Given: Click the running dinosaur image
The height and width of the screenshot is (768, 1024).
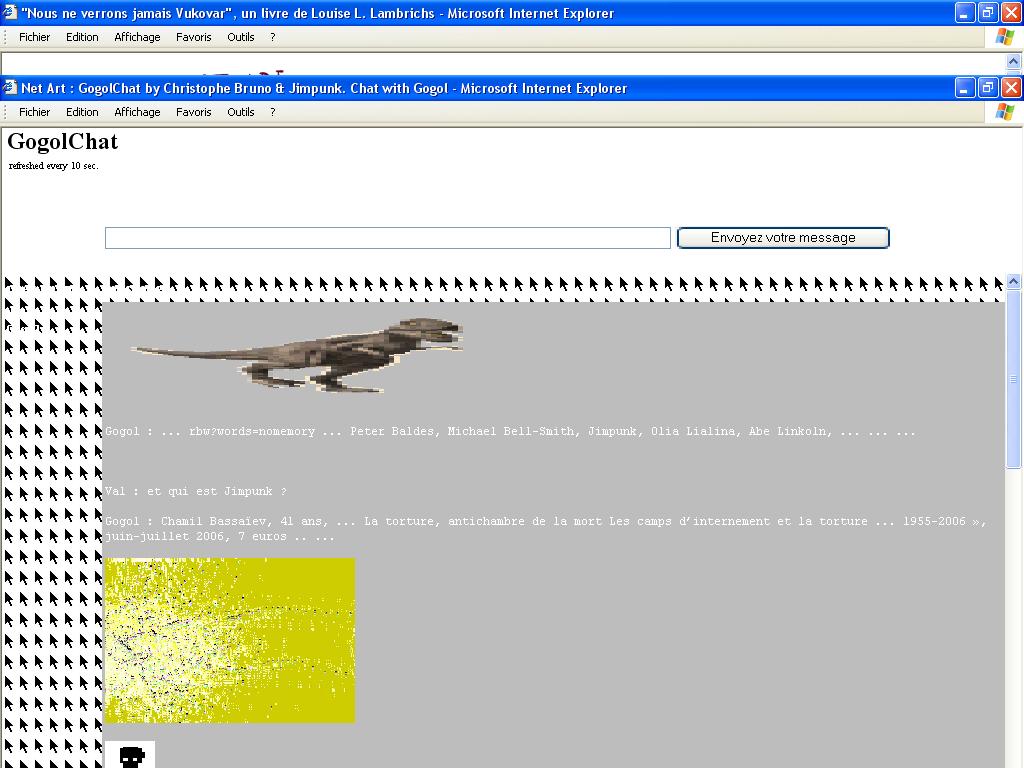Looking at the screenshot, I should click(x=297, y=355).
